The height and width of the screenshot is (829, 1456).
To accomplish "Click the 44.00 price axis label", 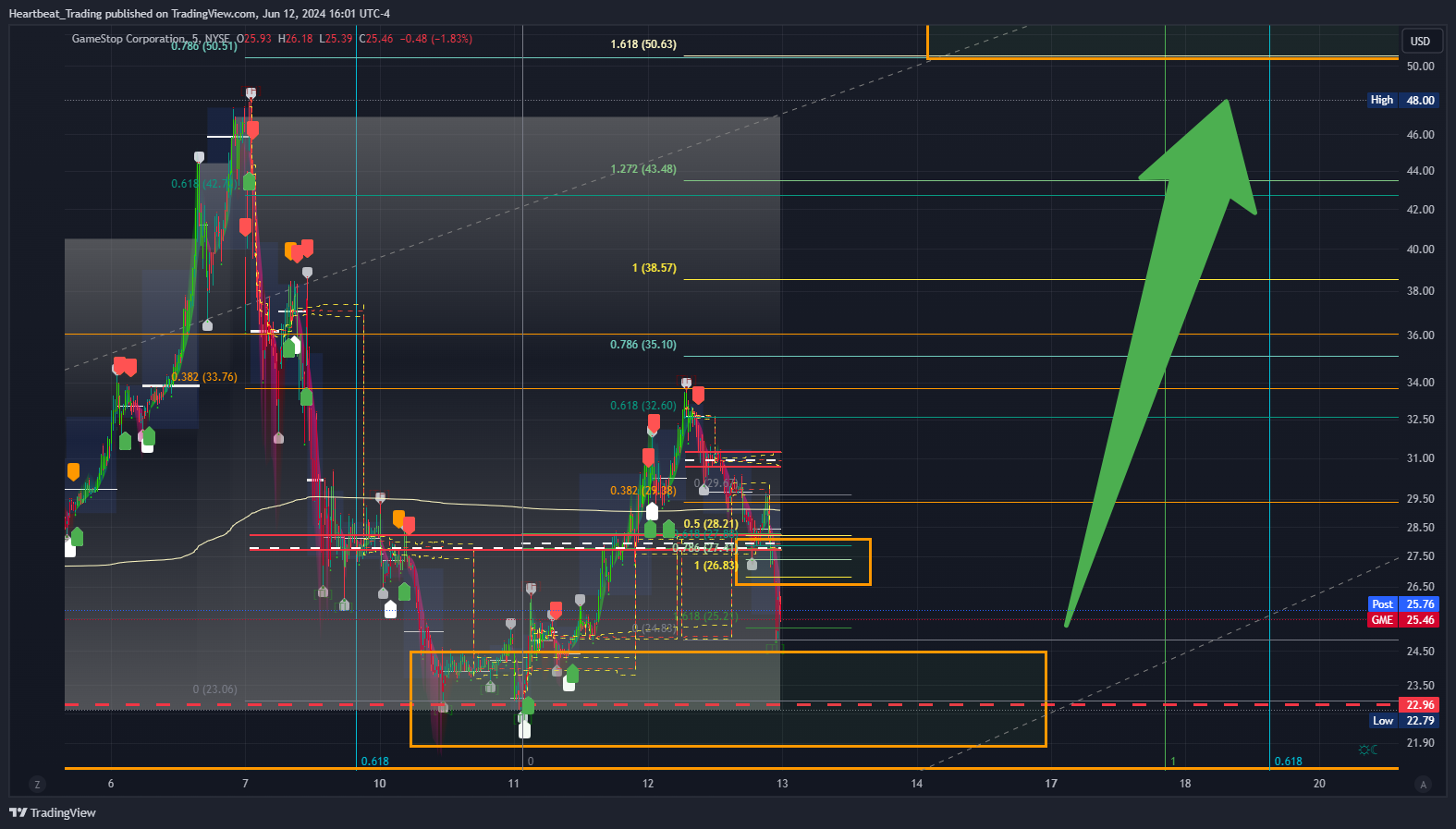I will [x=1420, y=171].
